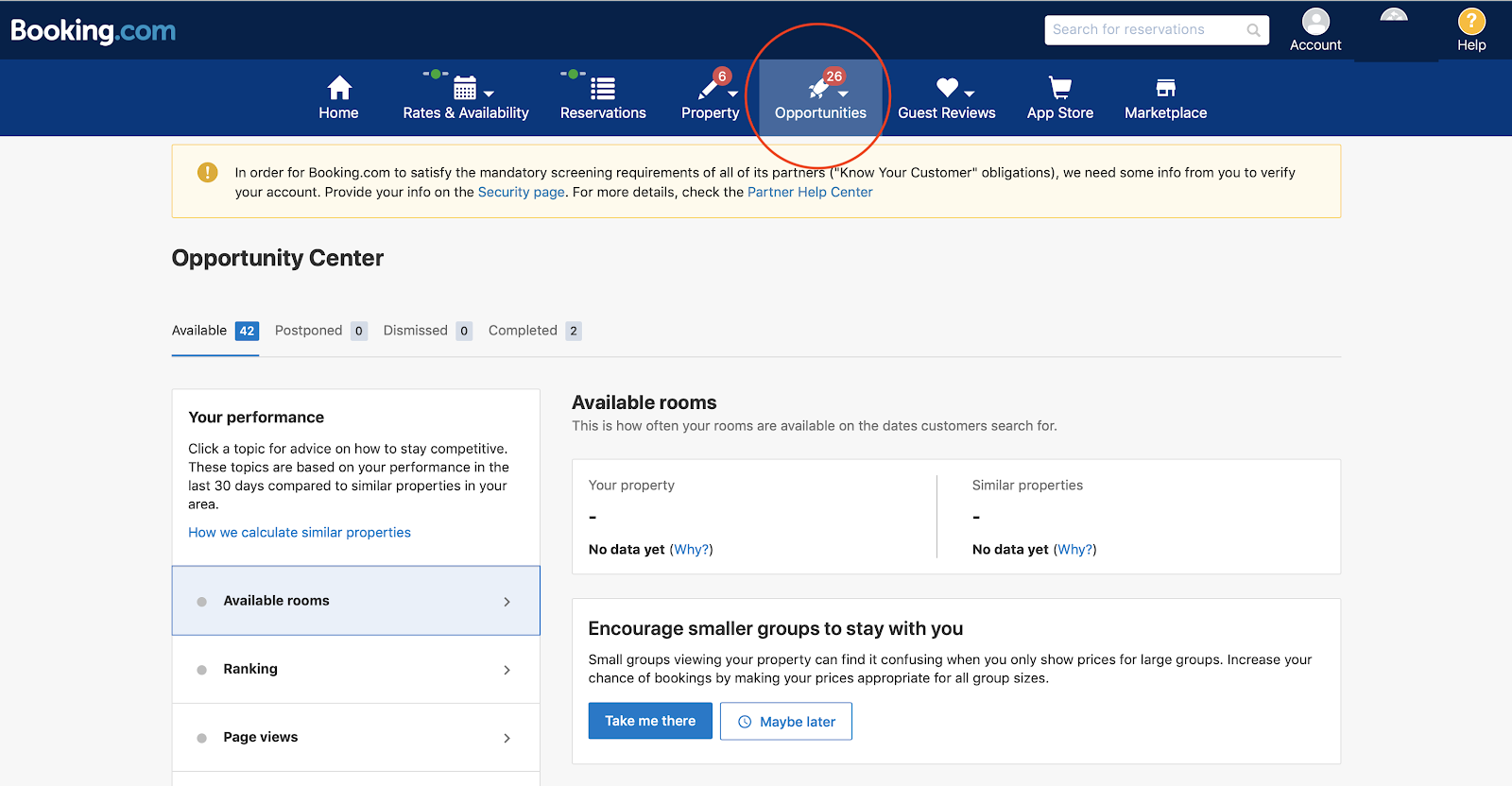
Task: Click the Property pencil icon
Action: pos(709,89)
